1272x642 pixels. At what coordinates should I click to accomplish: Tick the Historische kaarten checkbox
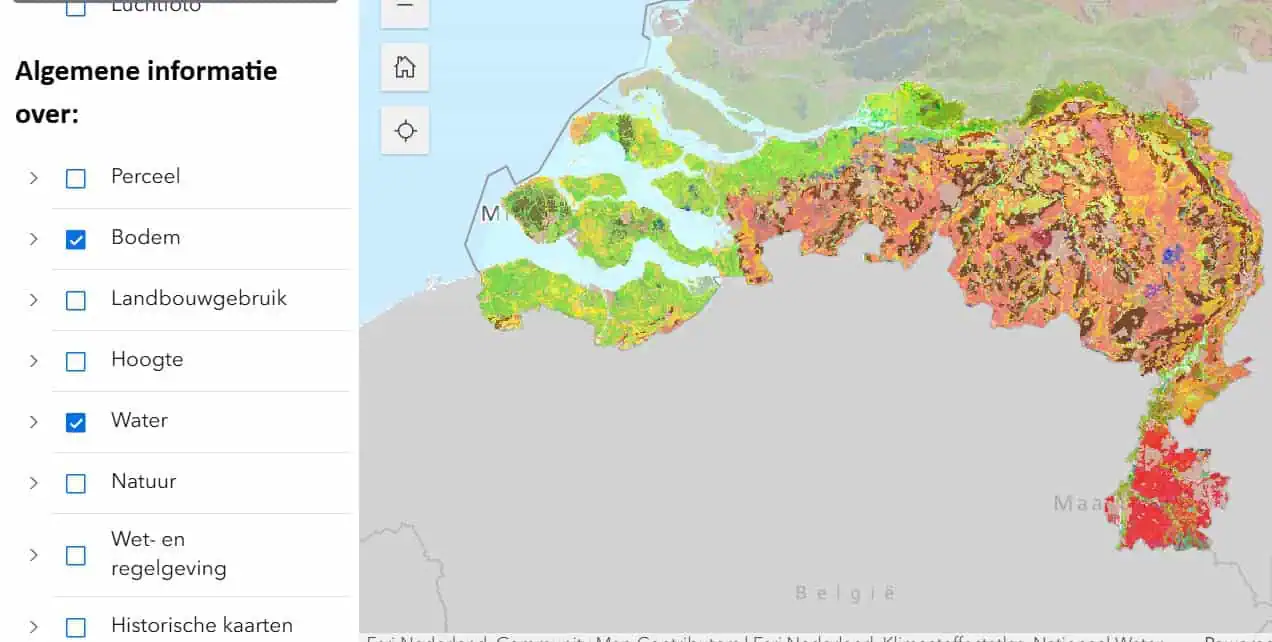tap(76, 627)
